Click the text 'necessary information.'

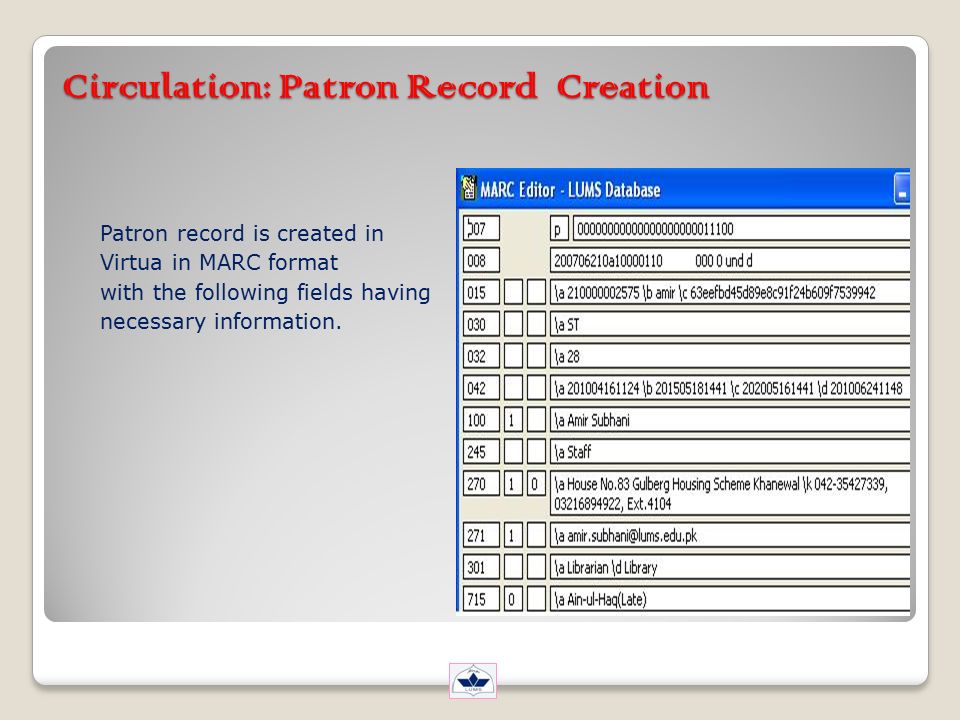click(220, 321)
